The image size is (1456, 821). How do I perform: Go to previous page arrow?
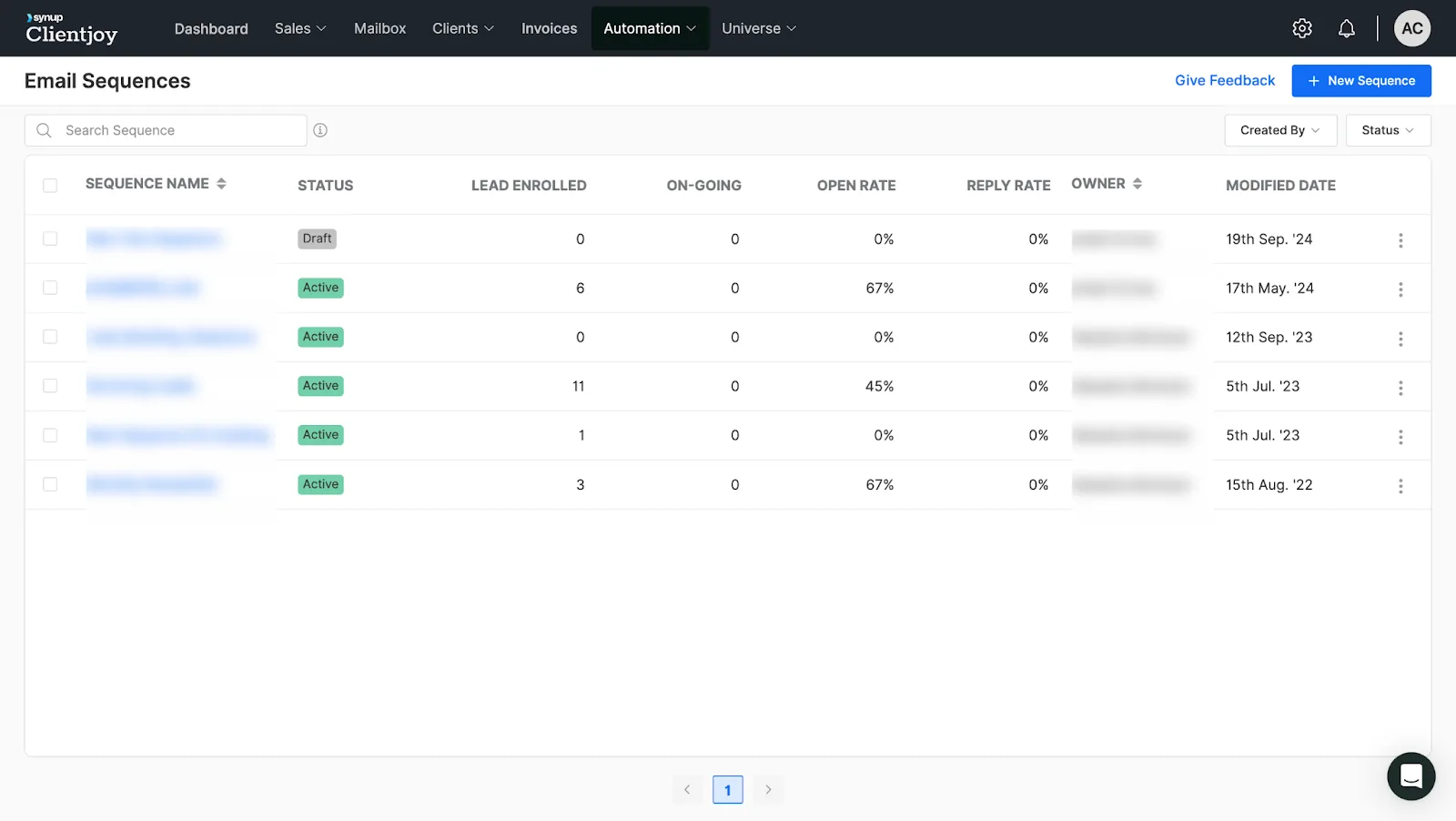687,789
